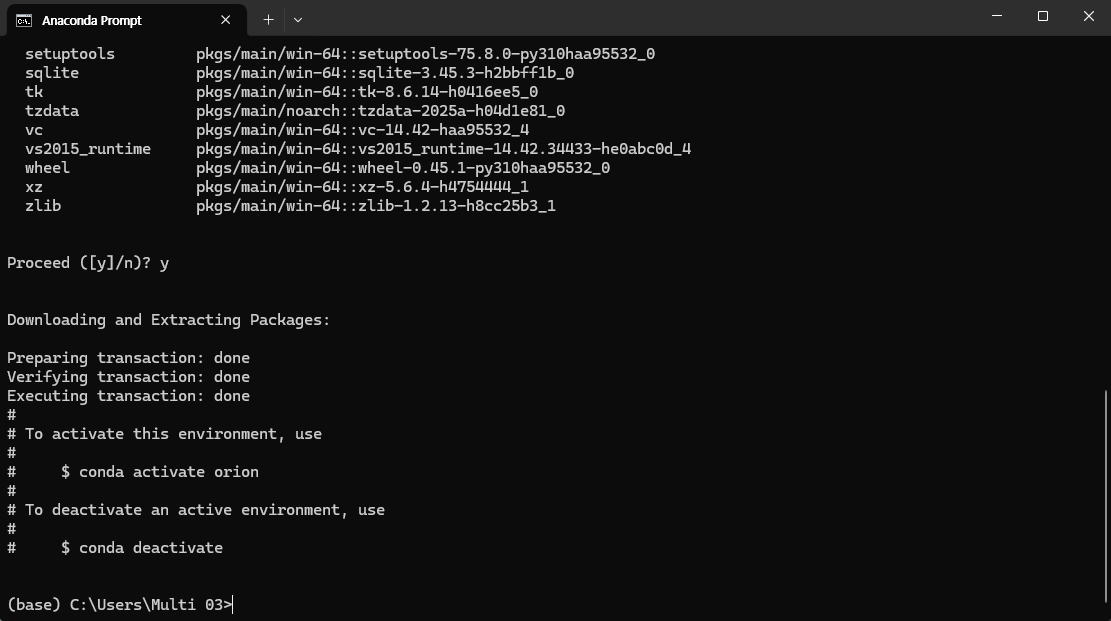Click the zlib-1.2.13 package path

[376, 206]
